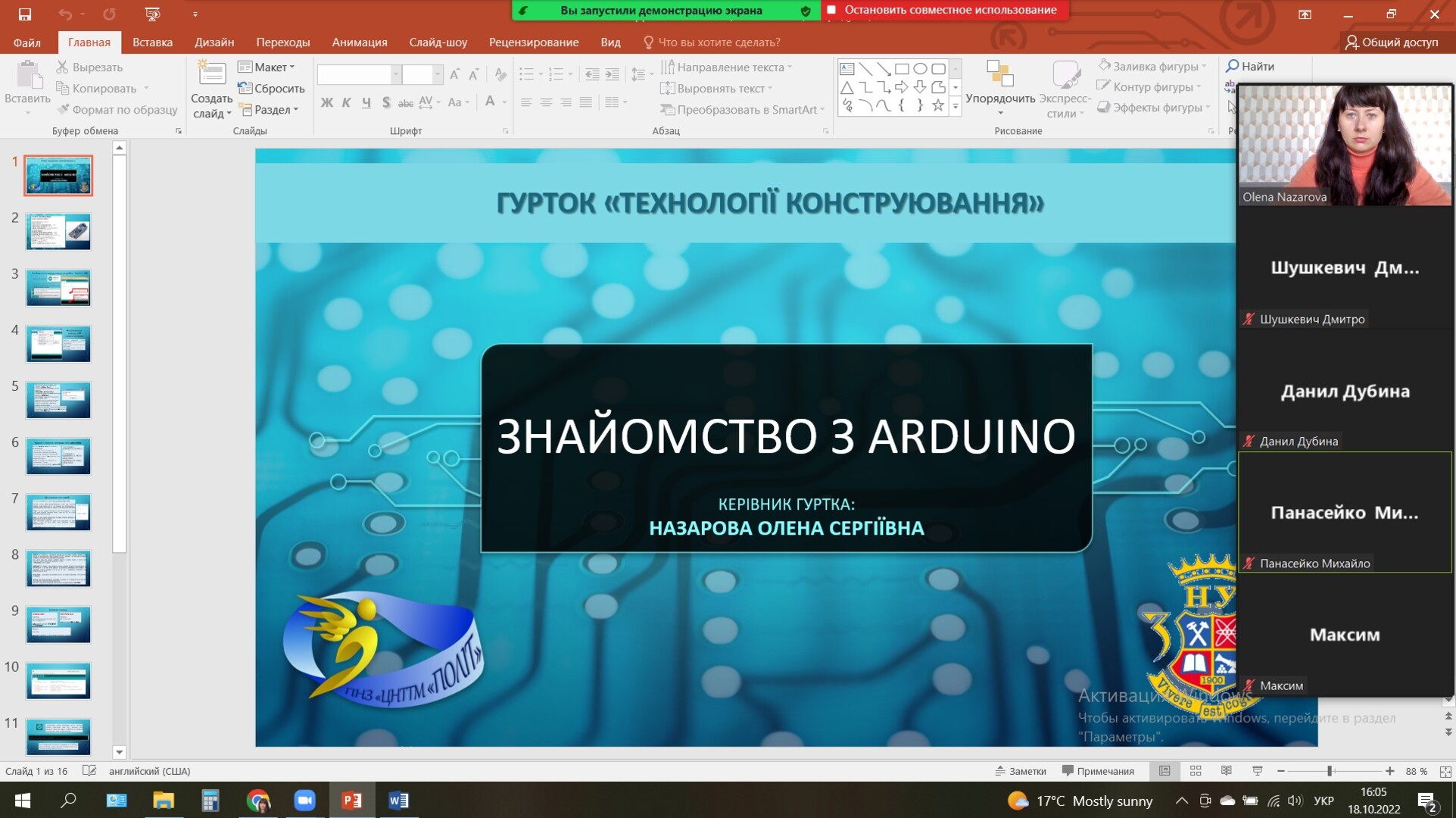
Task: Expand the Layout (Макет) dropdown
Action: (x=267, y=67)
